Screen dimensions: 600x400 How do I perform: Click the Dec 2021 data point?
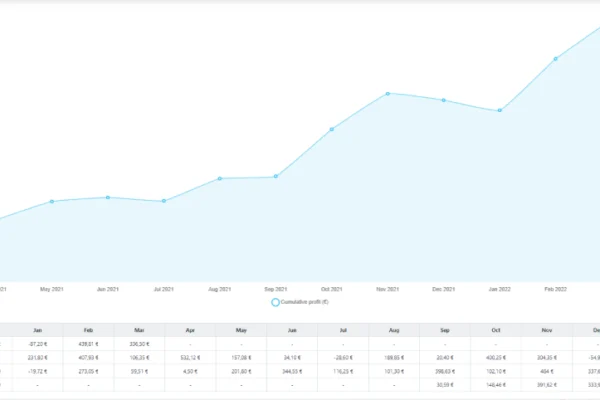[444, 100]
